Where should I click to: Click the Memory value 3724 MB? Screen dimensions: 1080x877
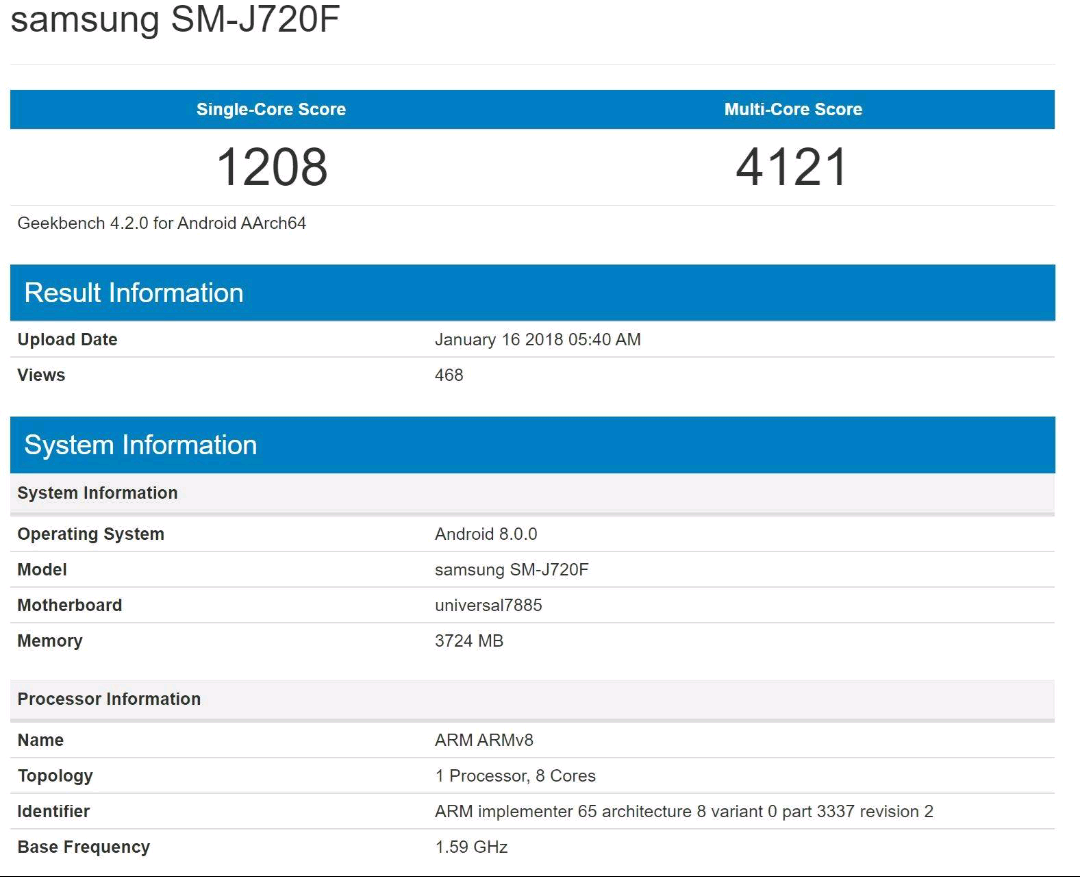[x=469, y=641]
